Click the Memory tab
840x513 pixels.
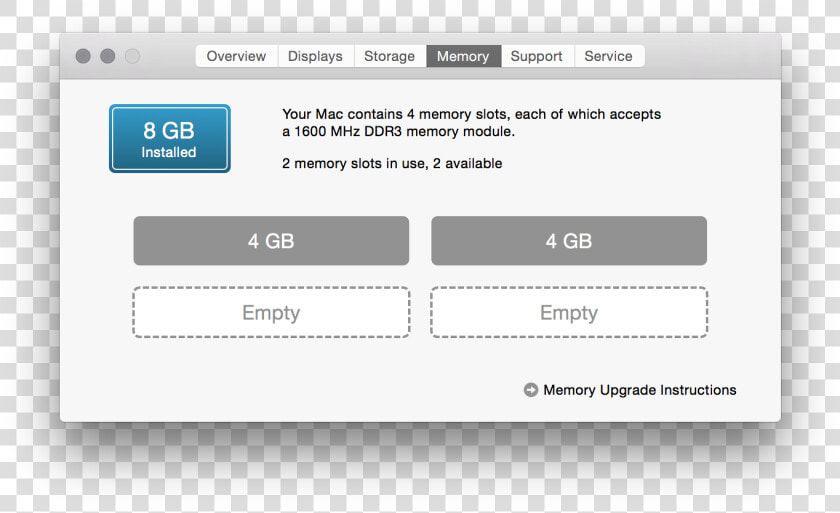point(463,56)
